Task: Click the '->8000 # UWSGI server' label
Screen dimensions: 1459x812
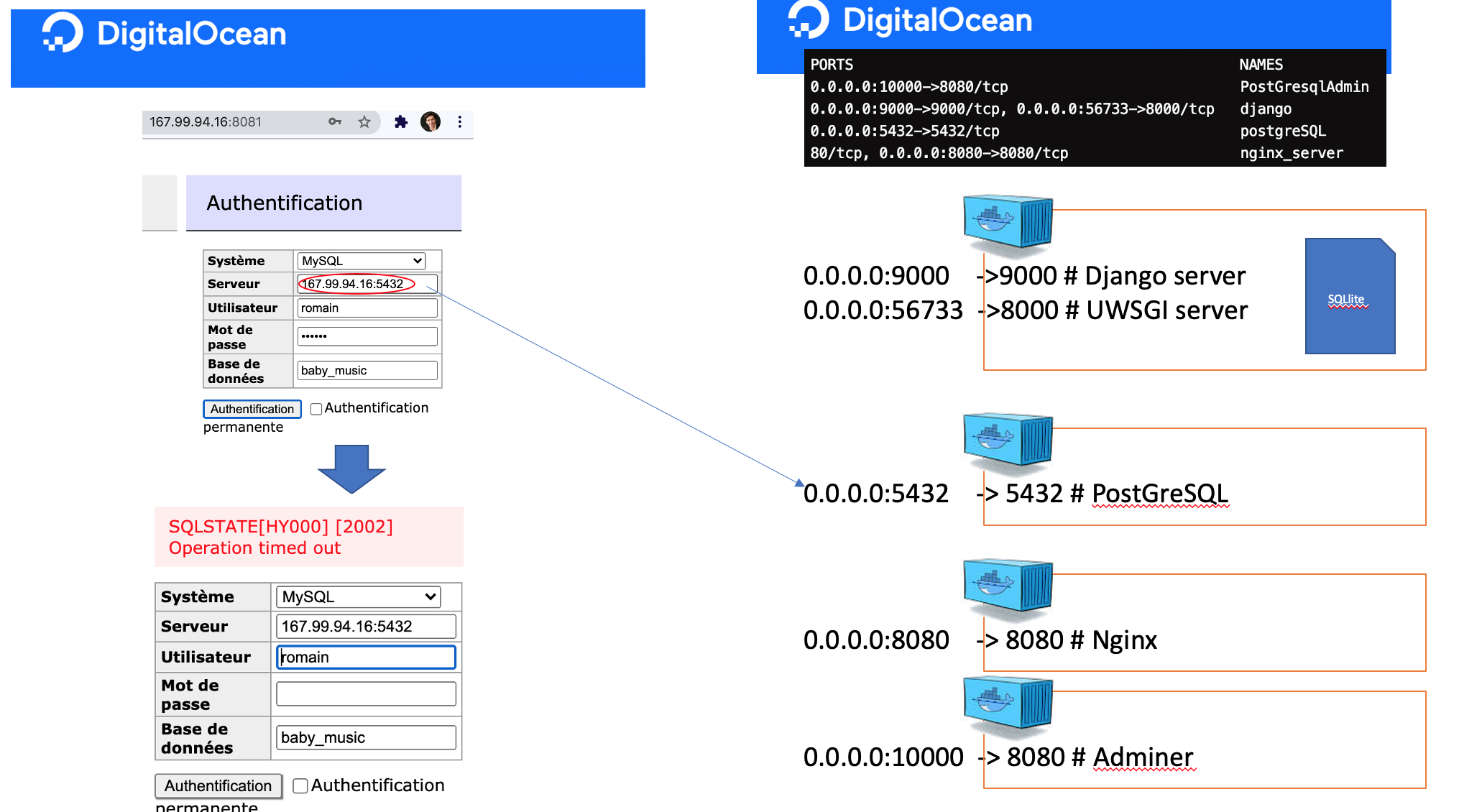Action: [1113, 310]
